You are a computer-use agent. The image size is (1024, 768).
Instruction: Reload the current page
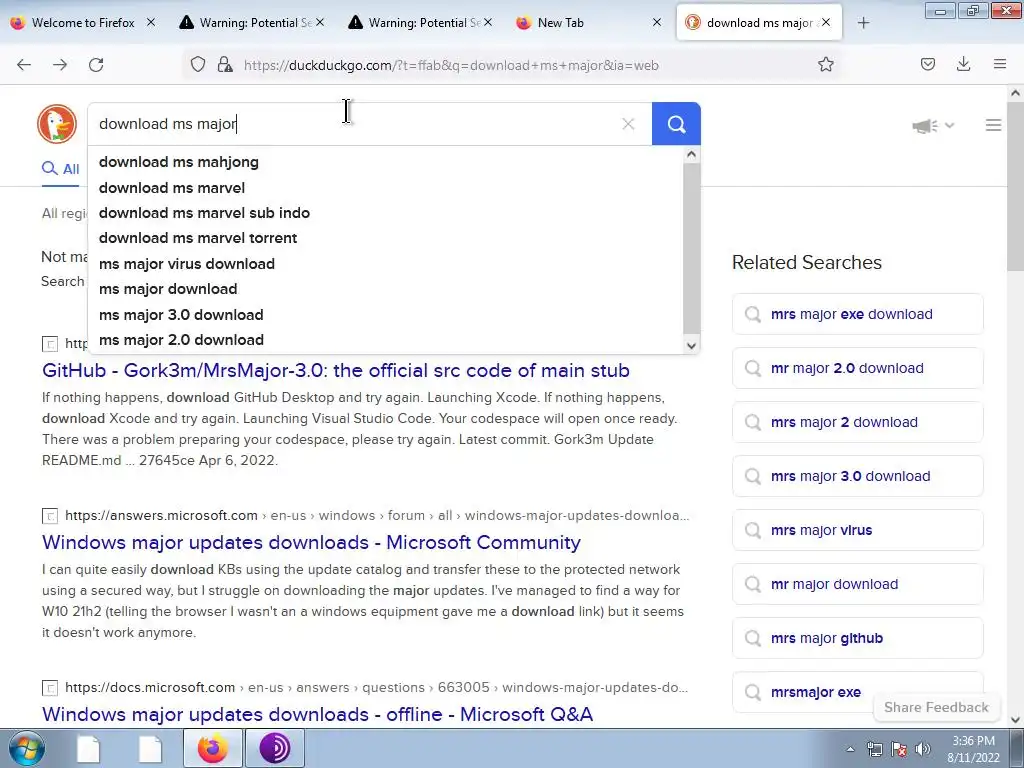[x=96, y=65]
